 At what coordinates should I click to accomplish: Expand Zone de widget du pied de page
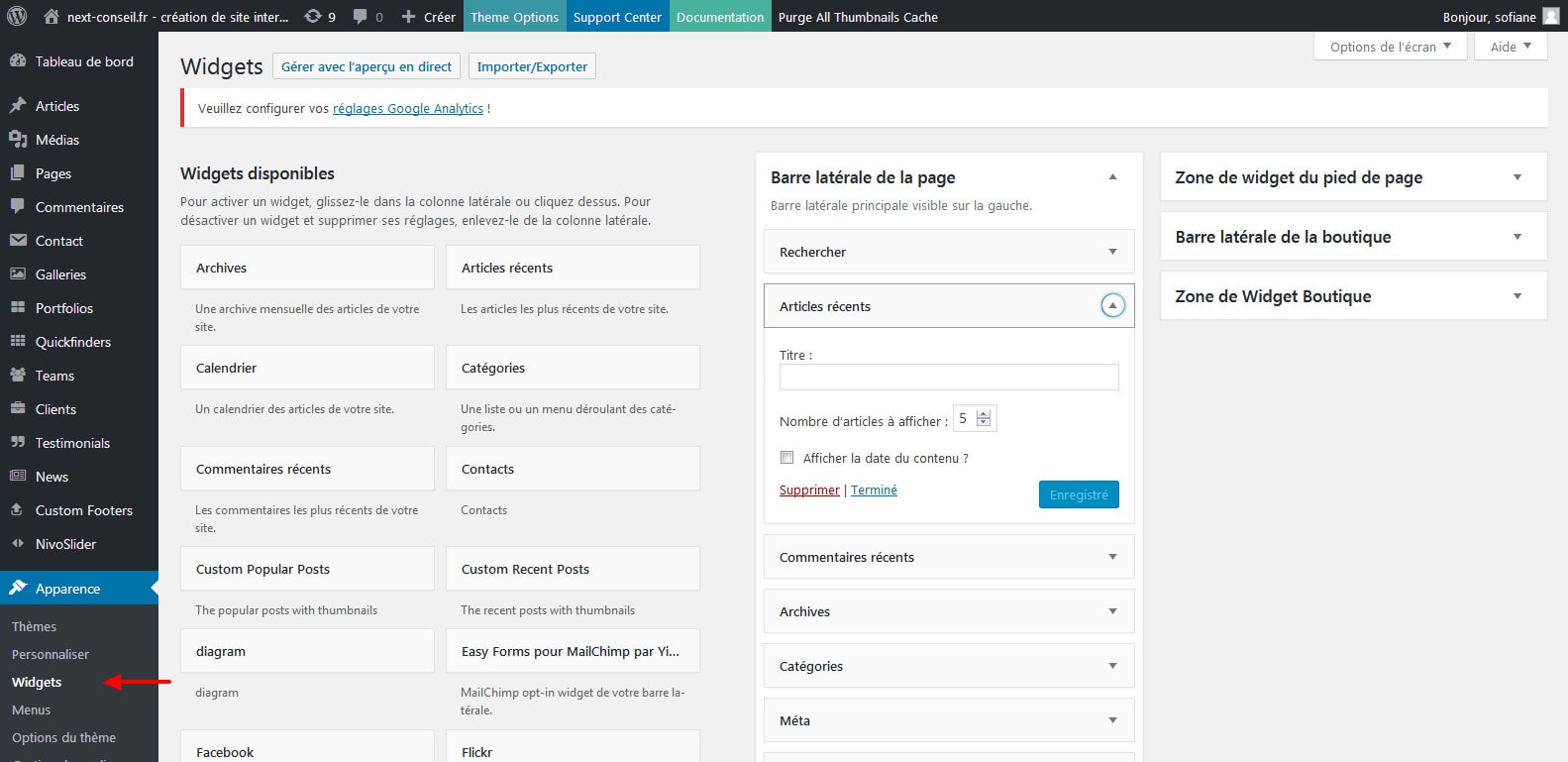pyautogui.click(x=1516, y=177)
